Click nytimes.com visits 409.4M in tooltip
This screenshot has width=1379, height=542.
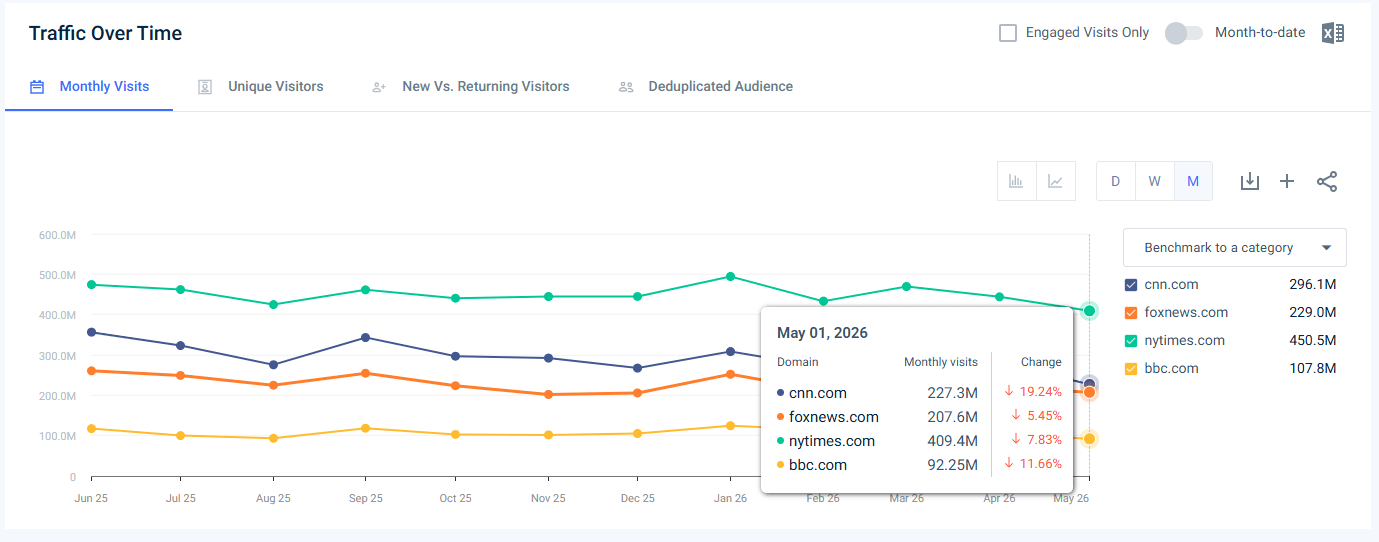click(952, 440)
